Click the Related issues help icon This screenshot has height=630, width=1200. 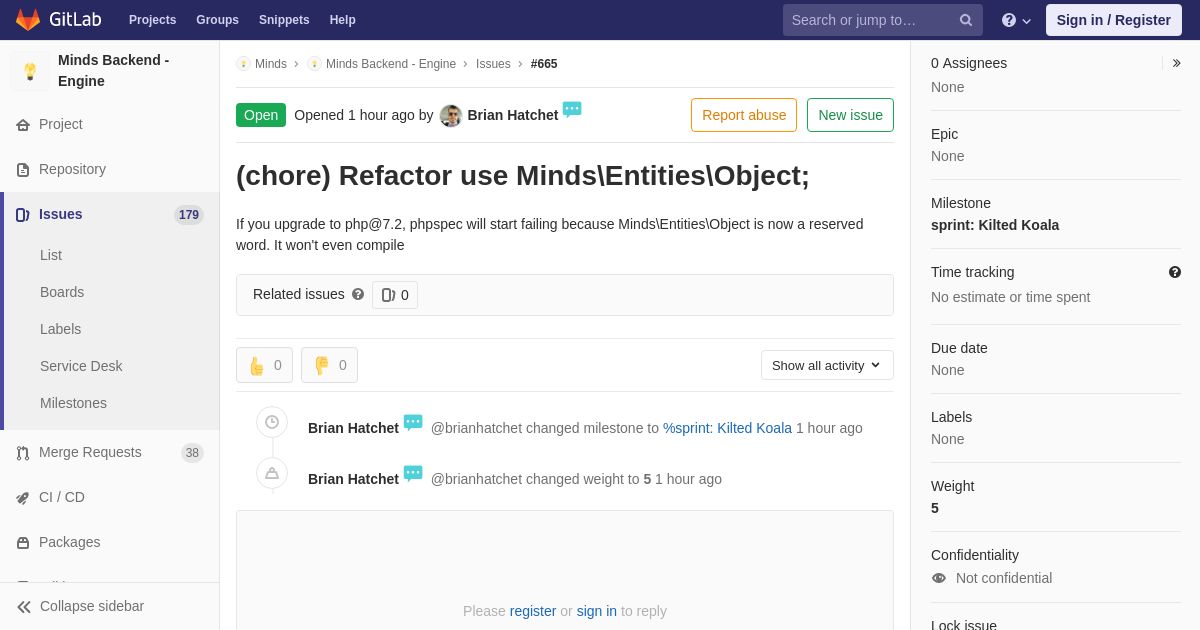point(358,295)
